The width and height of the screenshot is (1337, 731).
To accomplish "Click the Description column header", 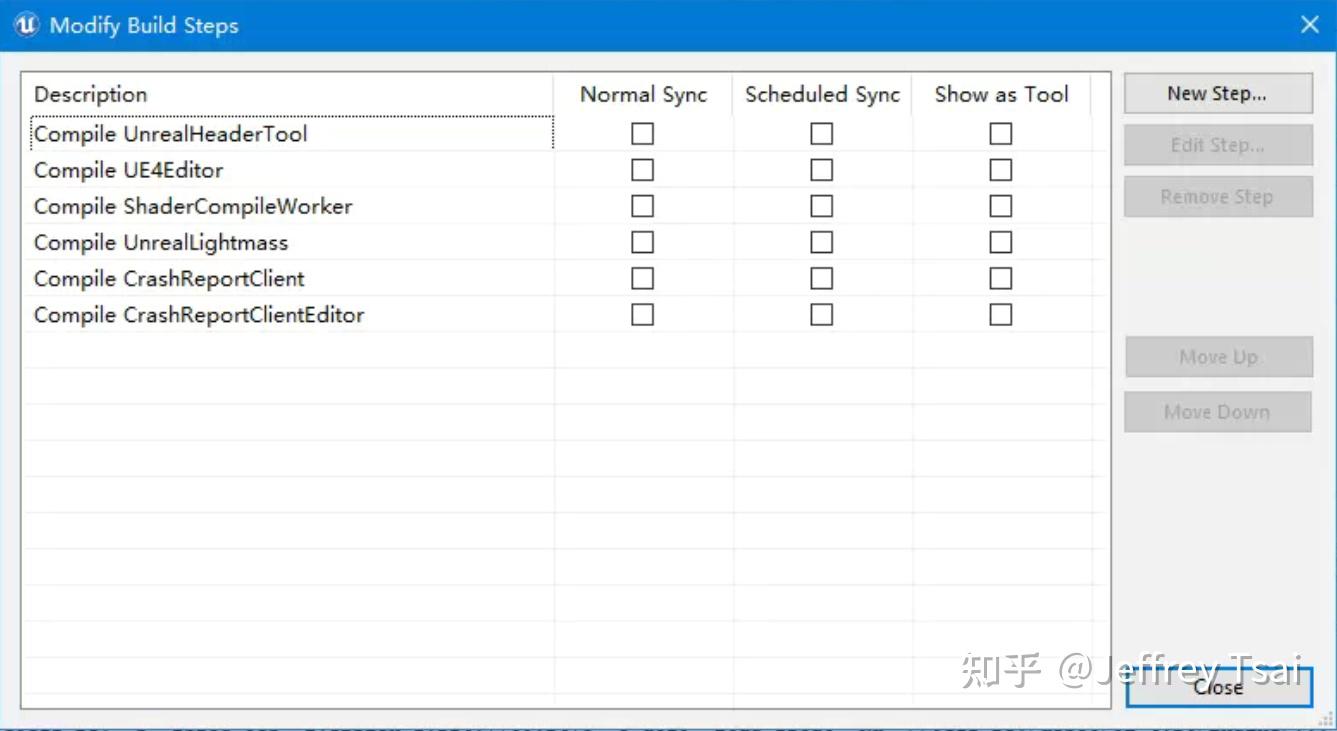I will coord(91,95).
